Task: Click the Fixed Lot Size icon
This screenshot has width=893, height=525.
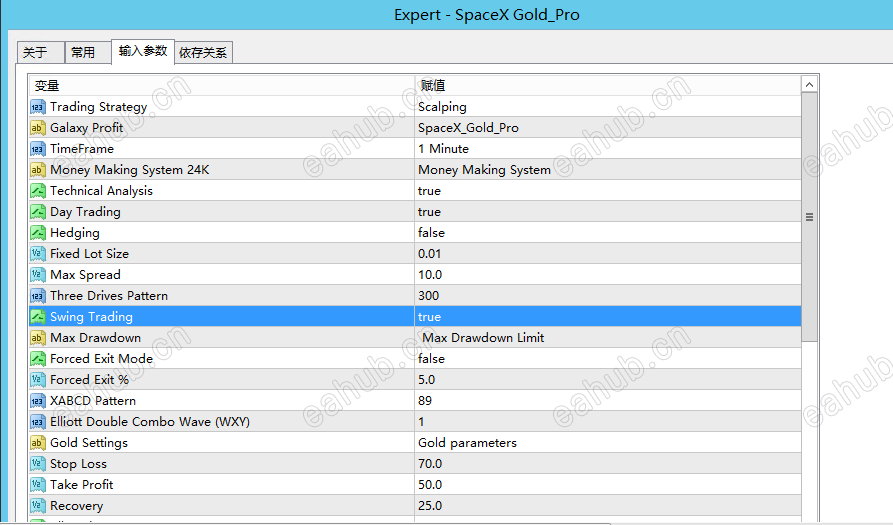Action: pyautogui.click(x=38, y=254)
